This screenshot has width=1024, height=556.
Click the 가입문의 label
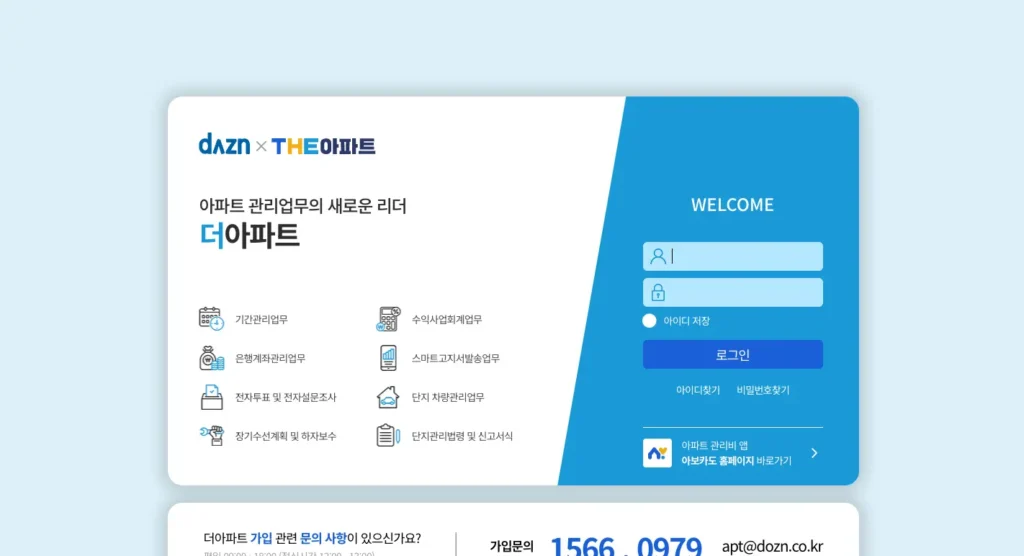tap(511, 546)
